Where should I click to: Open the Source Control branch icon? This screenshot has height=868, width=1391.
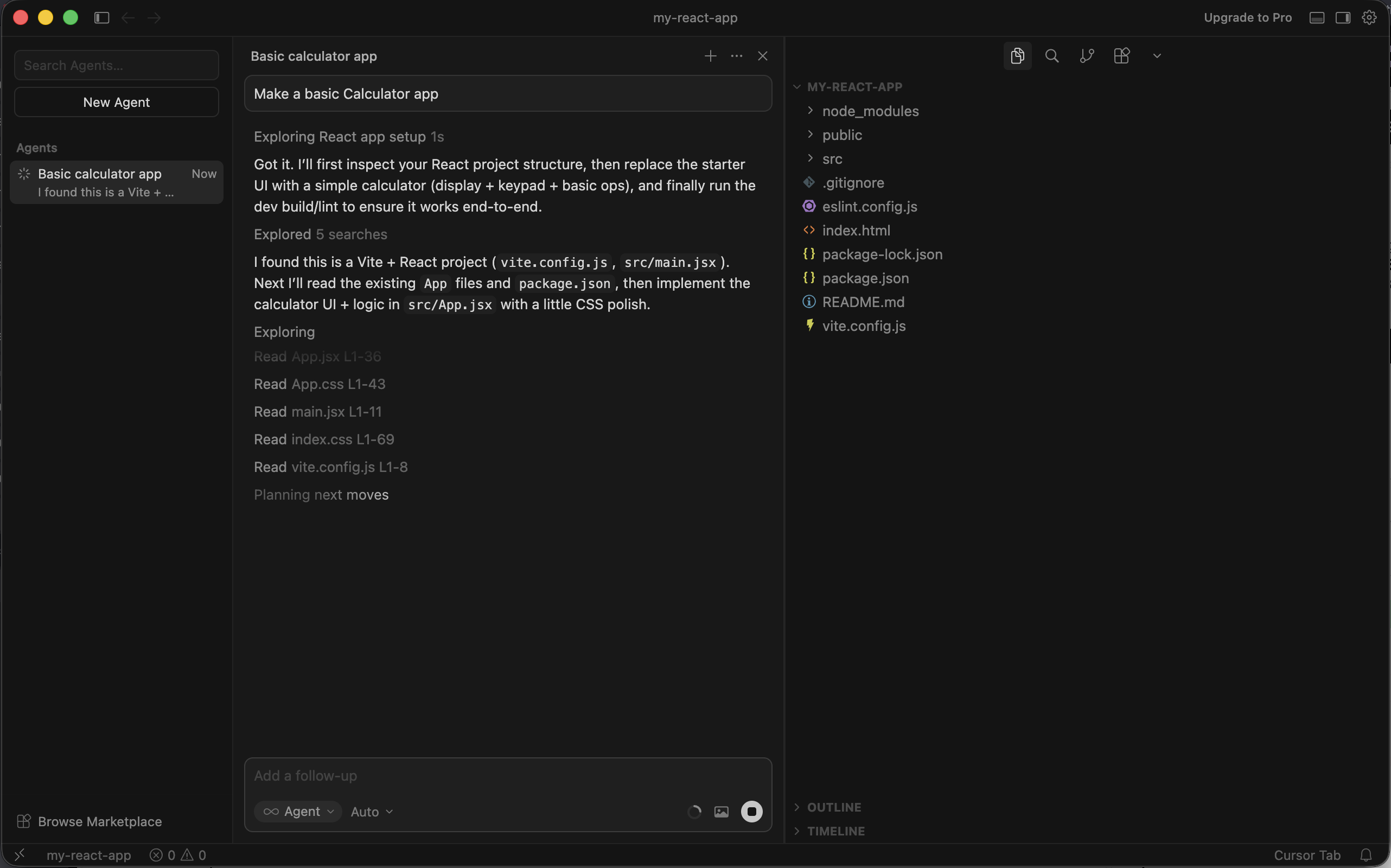pyautogui.click(x=1086, y=56)
